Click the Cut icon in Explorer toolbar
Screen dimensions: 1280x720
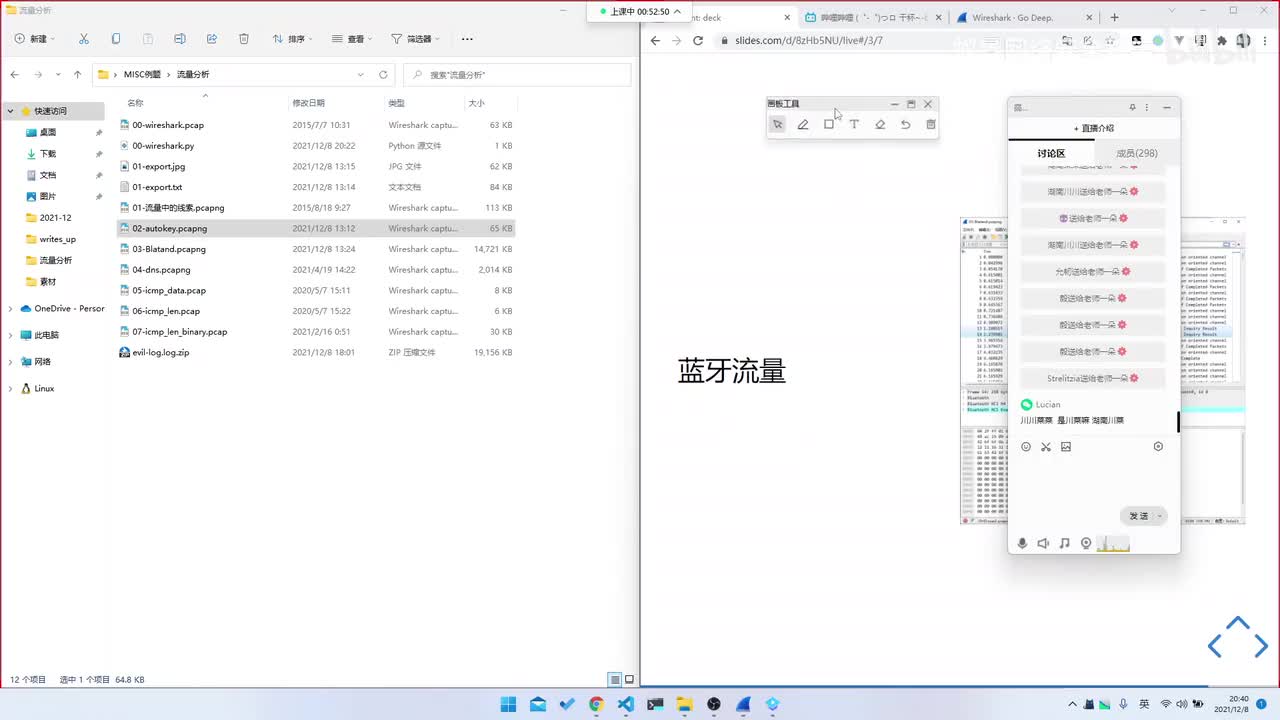click(84, 39)
